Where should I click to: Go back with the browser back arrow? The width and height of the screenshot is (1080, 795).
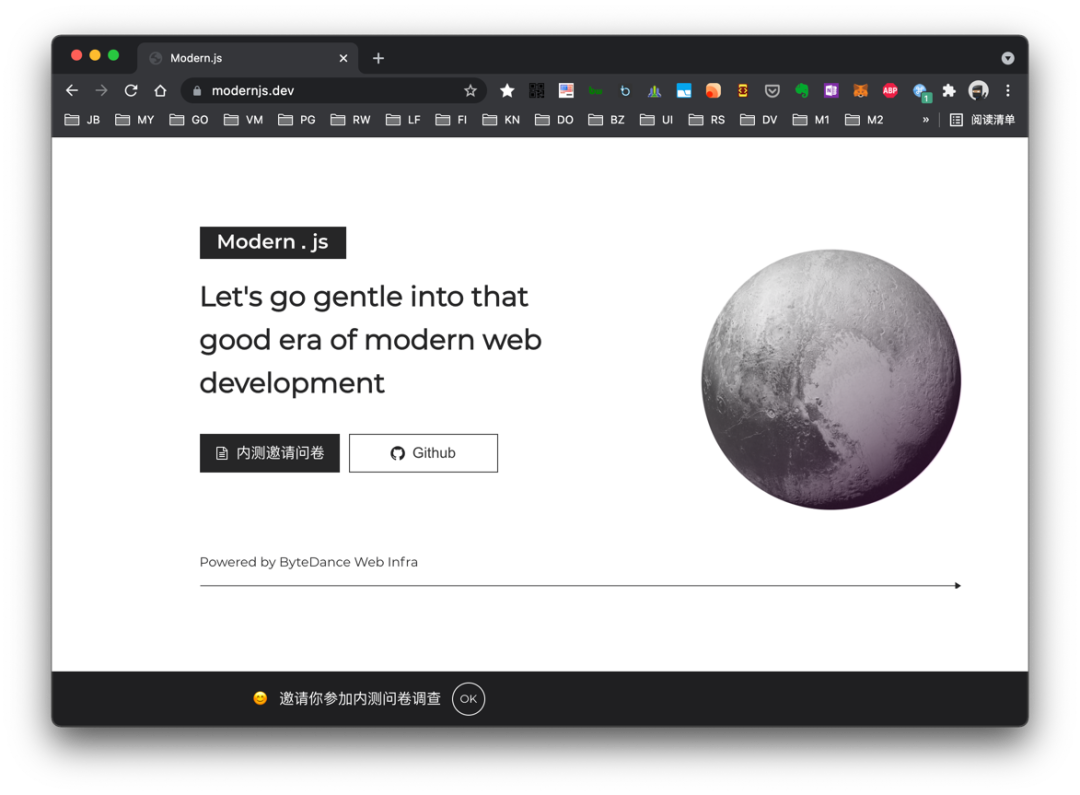[x=72, y=90]
